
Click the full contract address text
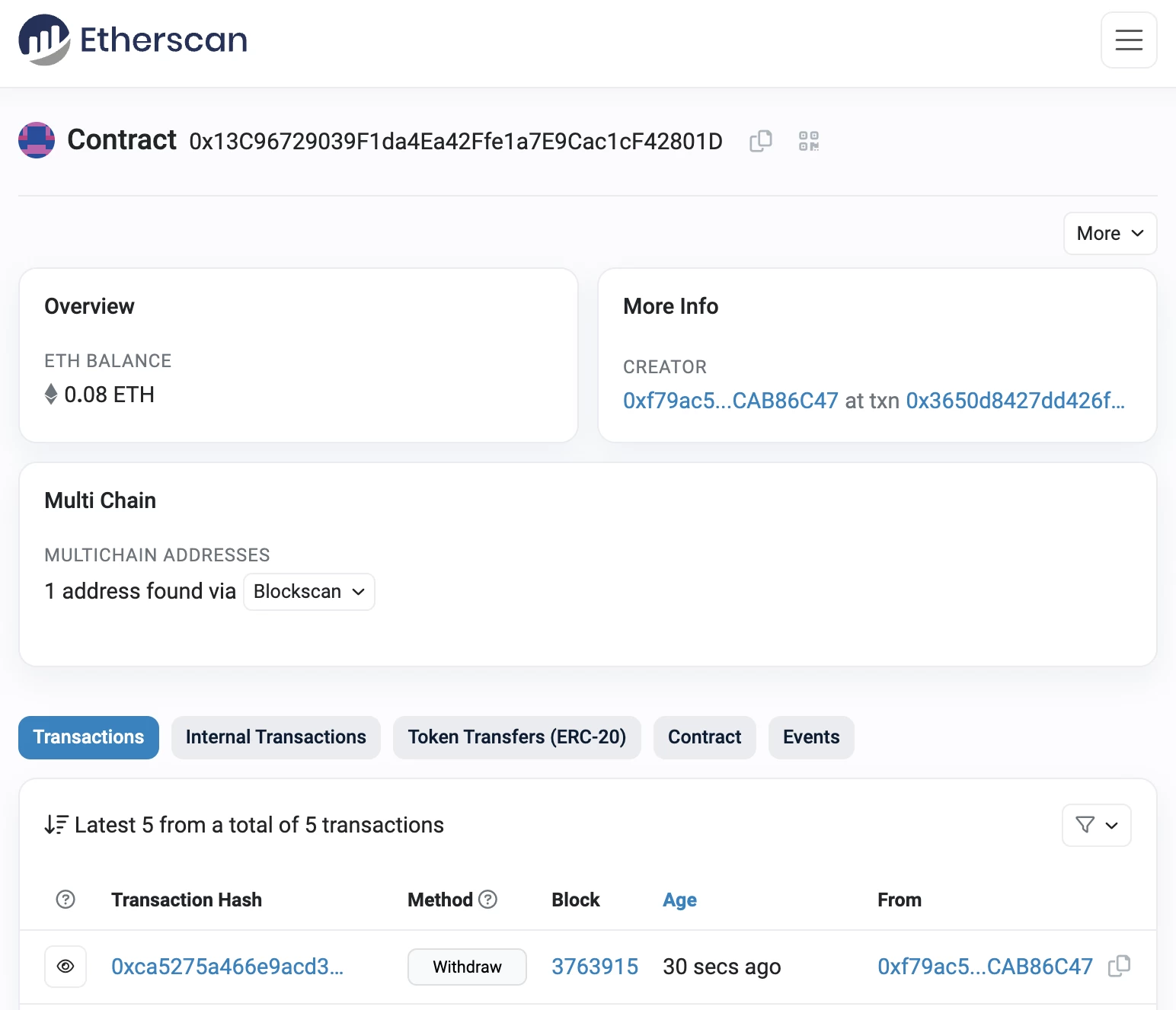455,142
